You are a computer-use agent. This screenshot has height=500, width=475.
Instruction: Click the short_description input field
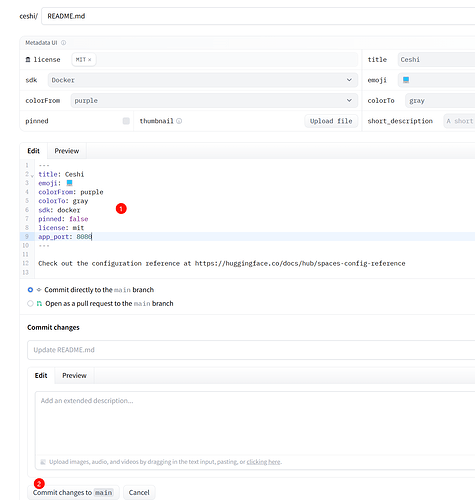[x=459, y=121]
